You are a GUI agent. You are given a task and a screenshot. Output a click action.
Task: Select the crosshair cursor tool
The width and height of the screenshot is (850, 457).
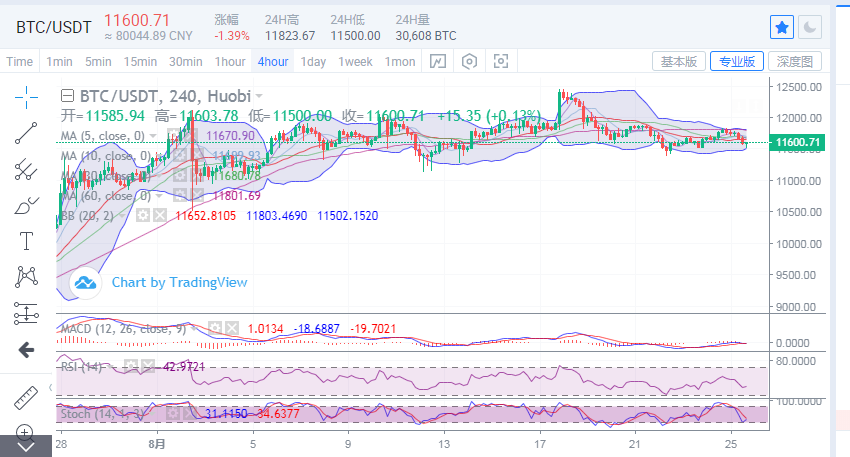(26, 98)
